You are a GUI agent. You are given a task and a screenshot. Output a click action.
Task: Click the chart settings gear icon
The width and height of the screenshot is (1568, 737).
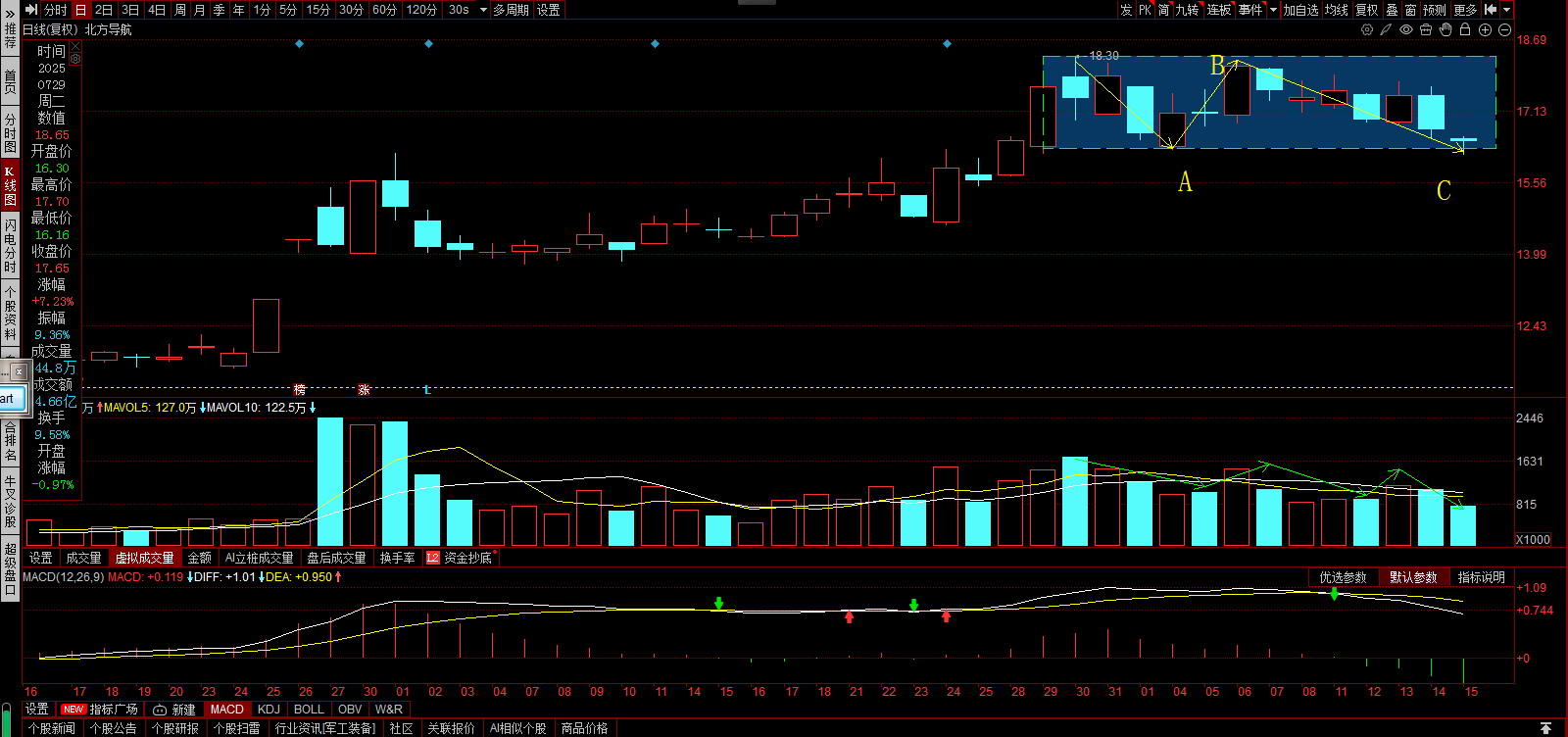(1367, 29)
